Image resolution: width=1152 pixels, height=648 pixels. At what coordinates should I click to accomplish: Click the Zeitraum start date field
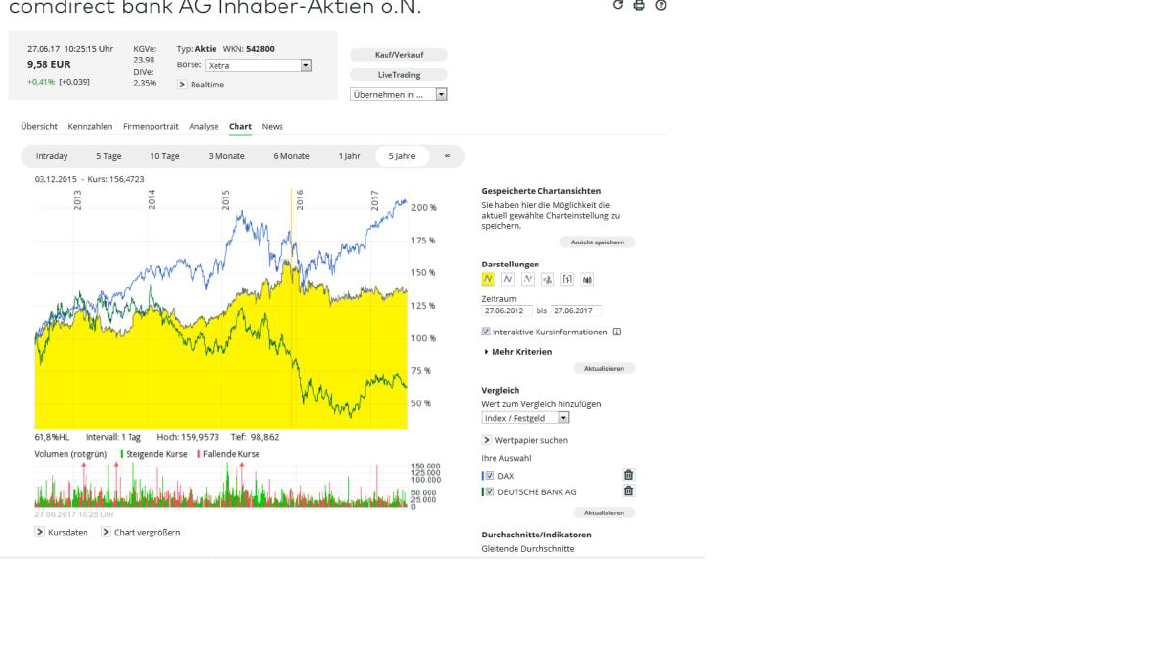click(x=506, y=311)
